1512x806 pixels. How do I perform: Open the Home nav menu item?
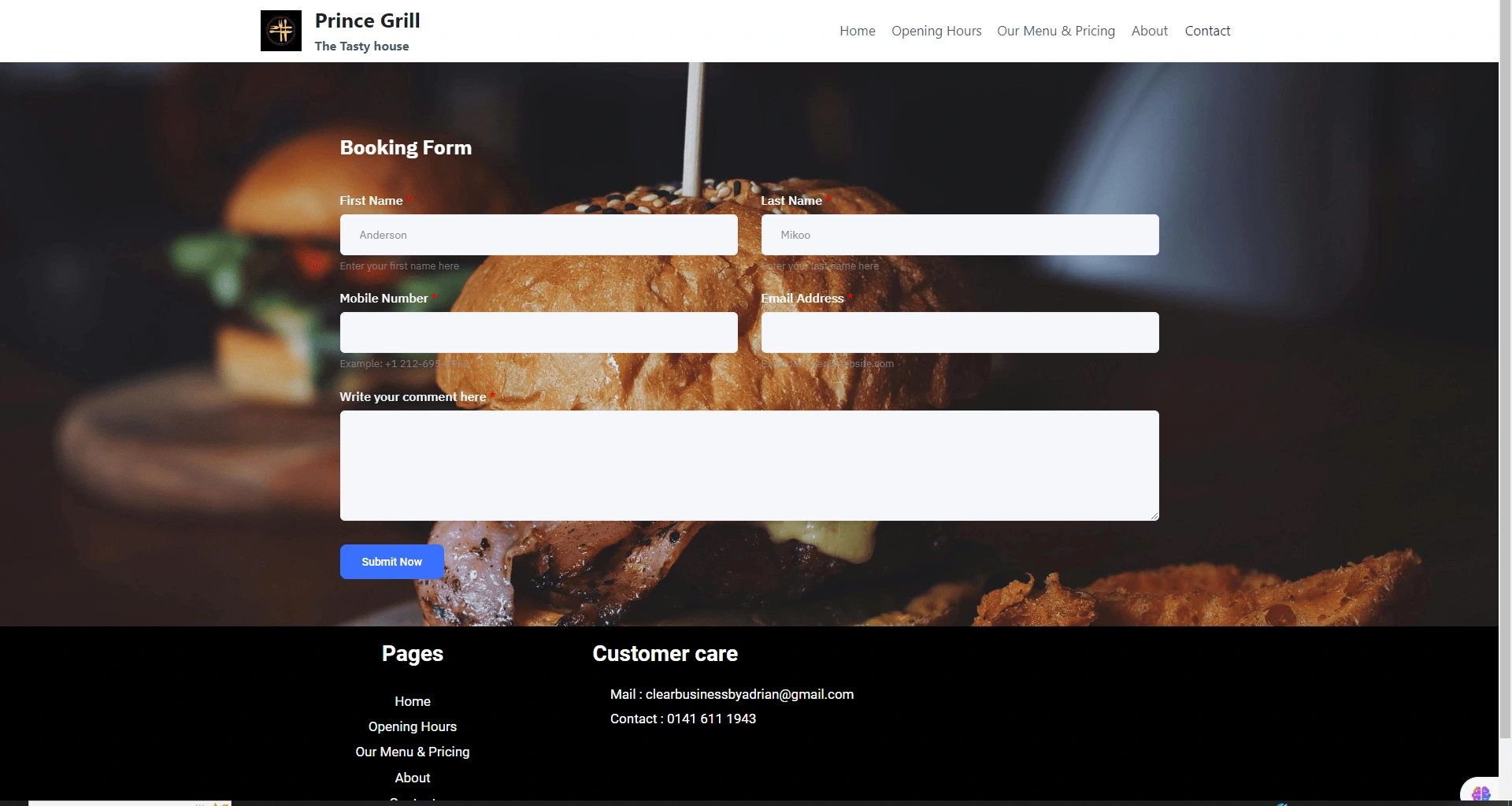[858, 31]
